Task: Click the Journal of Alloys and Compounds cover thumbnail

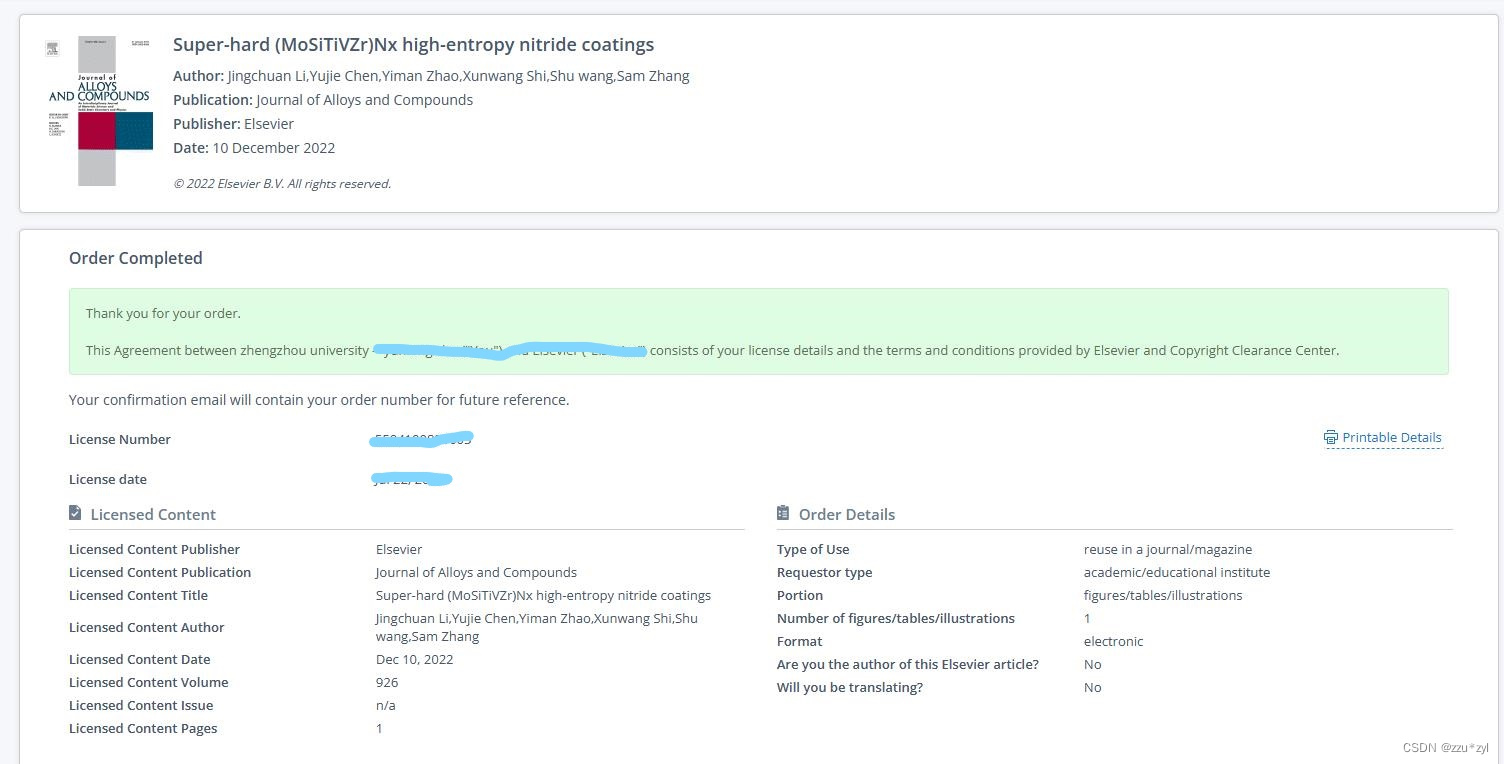Action: [101, 110]
